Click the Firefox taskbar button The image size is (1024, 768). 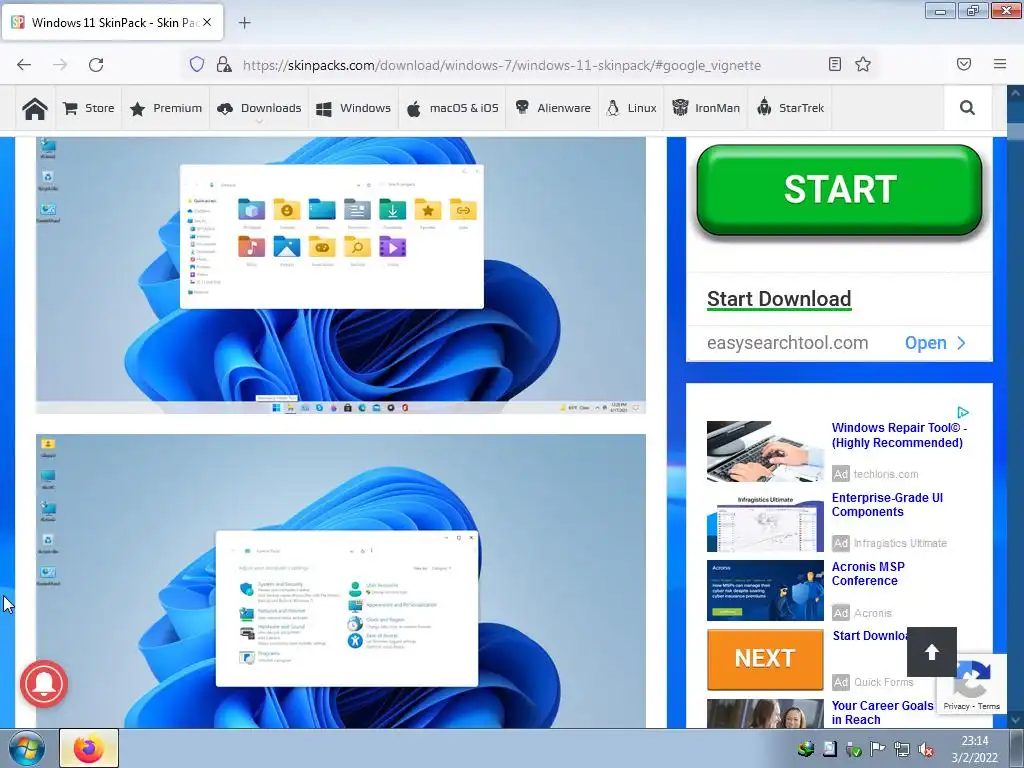(x=89, y=748)
